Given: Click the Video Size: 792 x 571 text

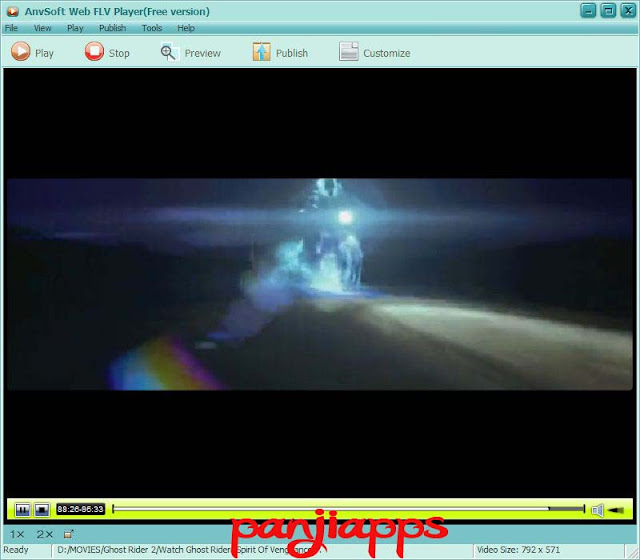Looking at the screenshot, I should coord(518,550).
